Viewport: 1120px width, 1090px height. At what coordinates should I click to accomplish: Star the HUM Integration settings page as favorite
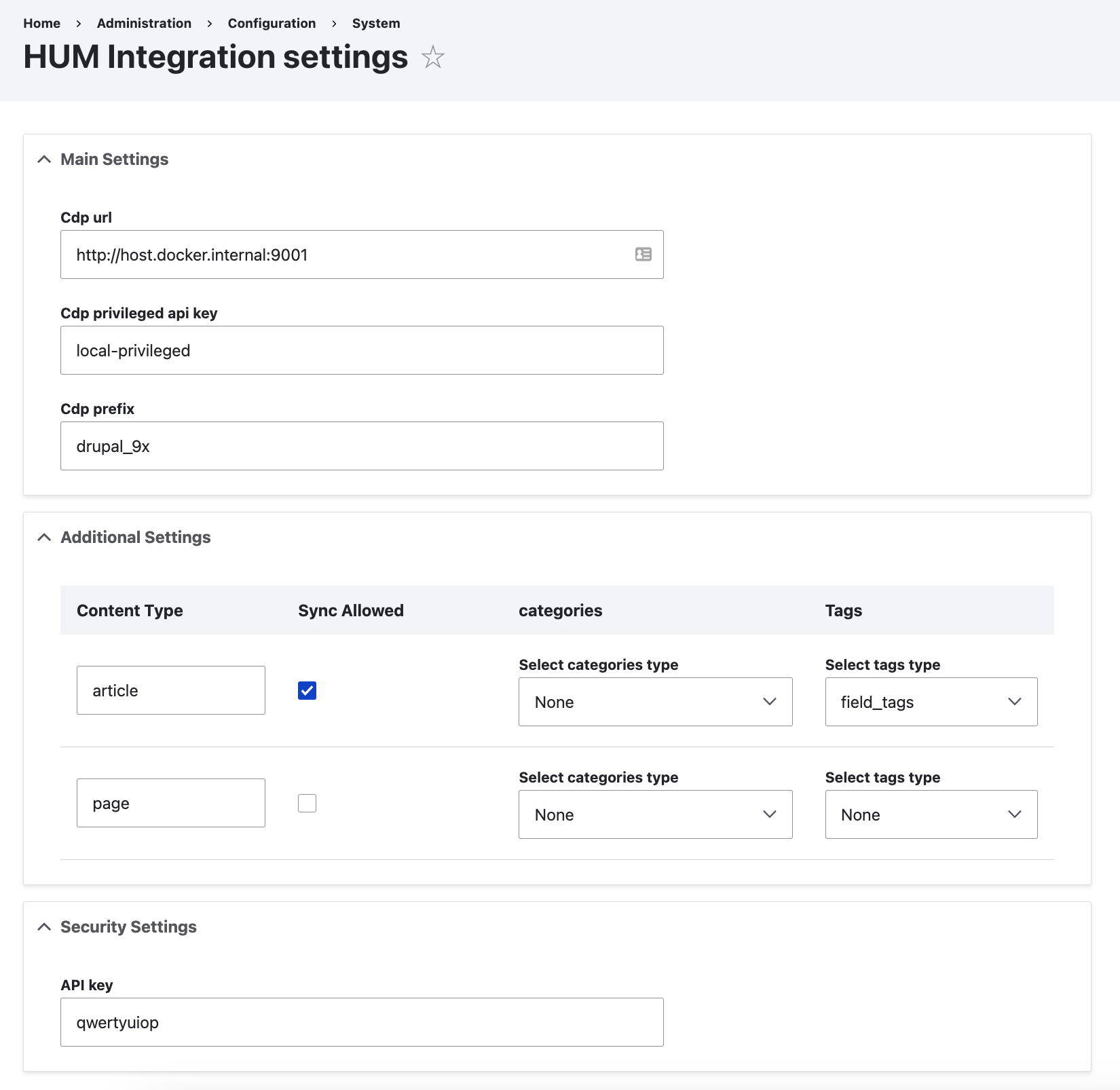[x=432, y=57]
